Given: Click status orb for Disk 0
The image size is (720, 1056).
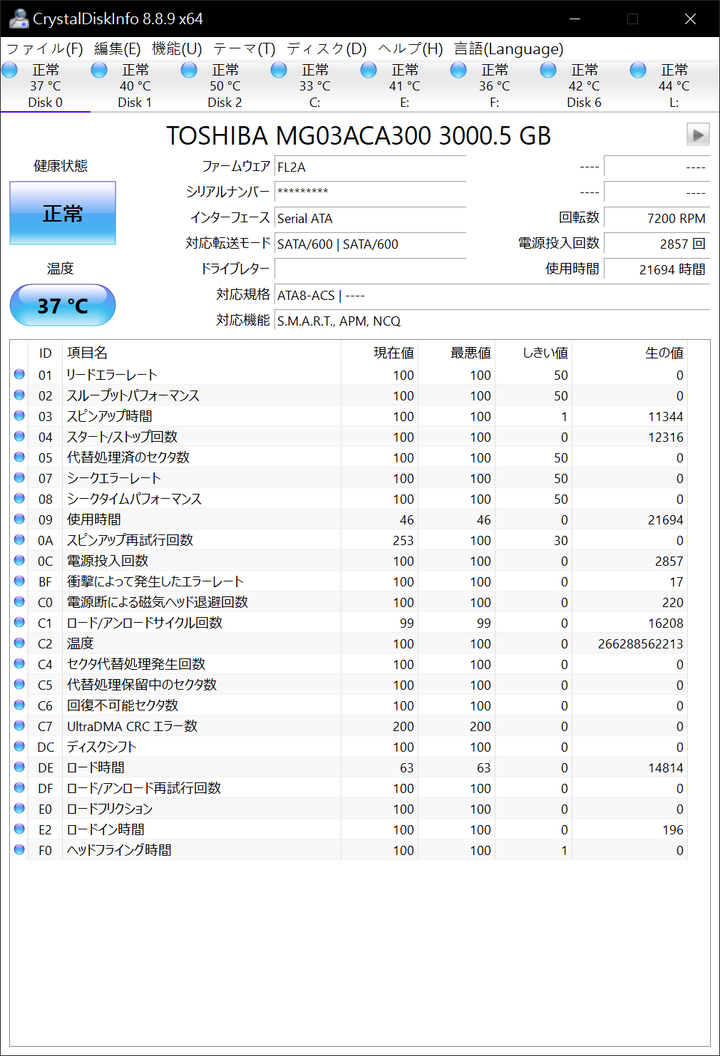Looking at the screenshot, I should (10, 69).
